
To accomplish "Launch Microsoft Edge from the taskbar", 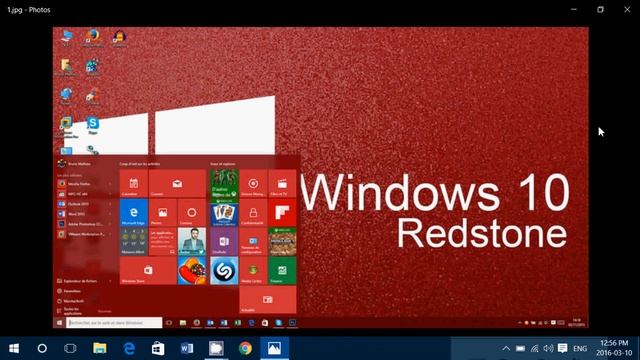I will (129, 348).
